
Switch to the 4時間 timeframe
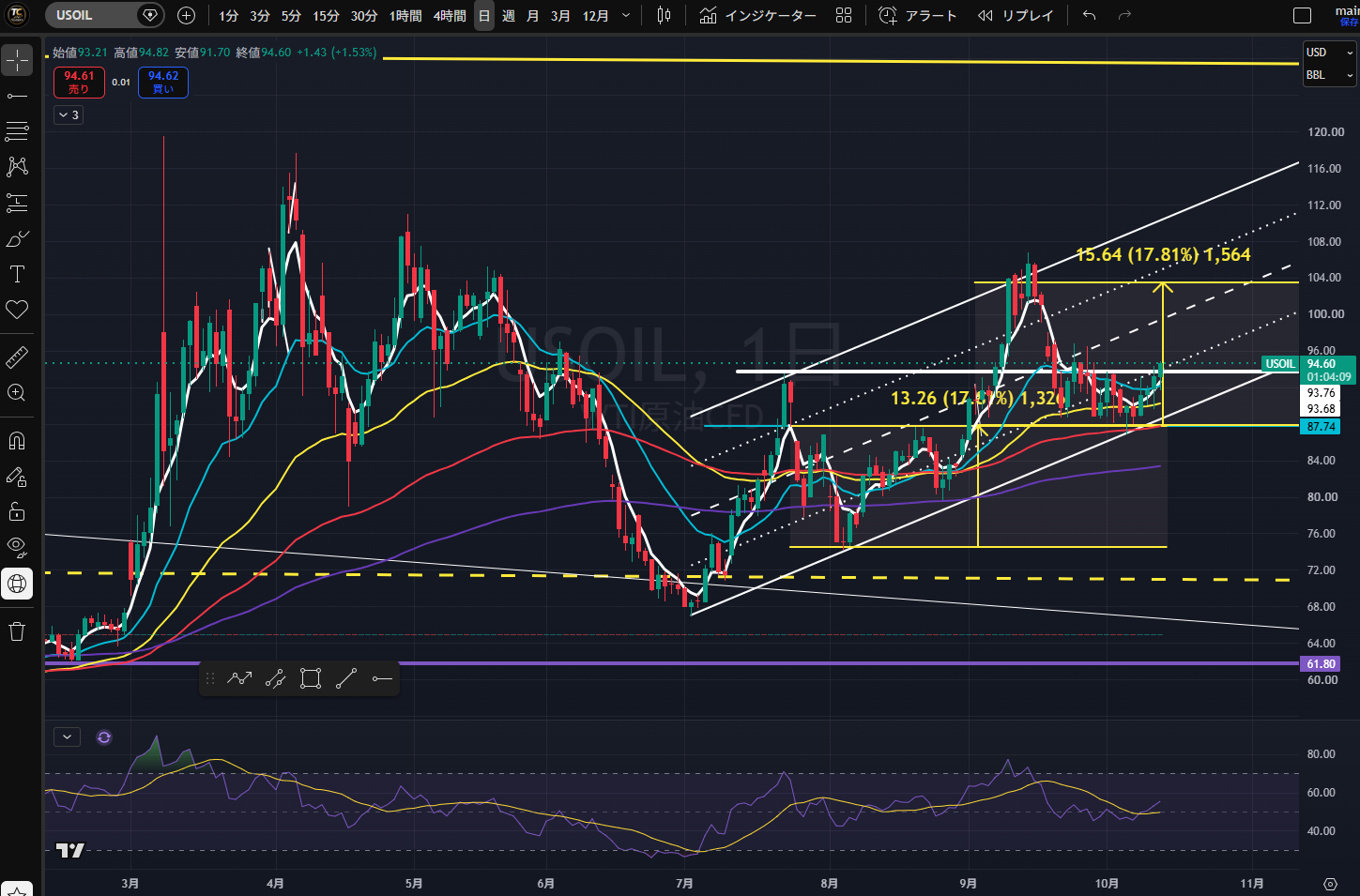(x=450, y=16)
